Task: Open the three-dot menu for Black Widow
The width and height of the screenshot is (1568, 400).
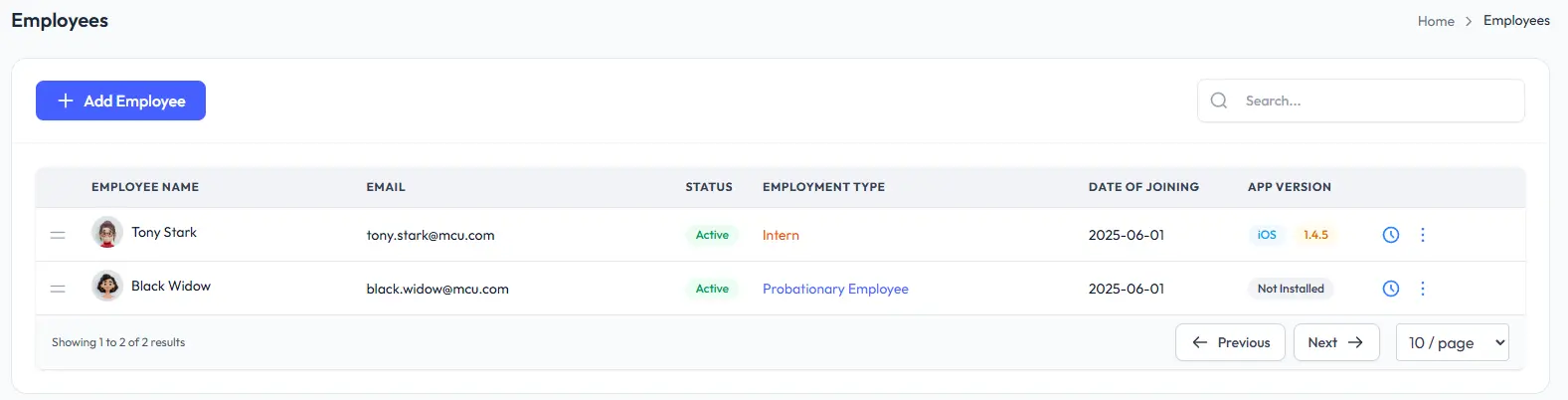Action: 1423,289
